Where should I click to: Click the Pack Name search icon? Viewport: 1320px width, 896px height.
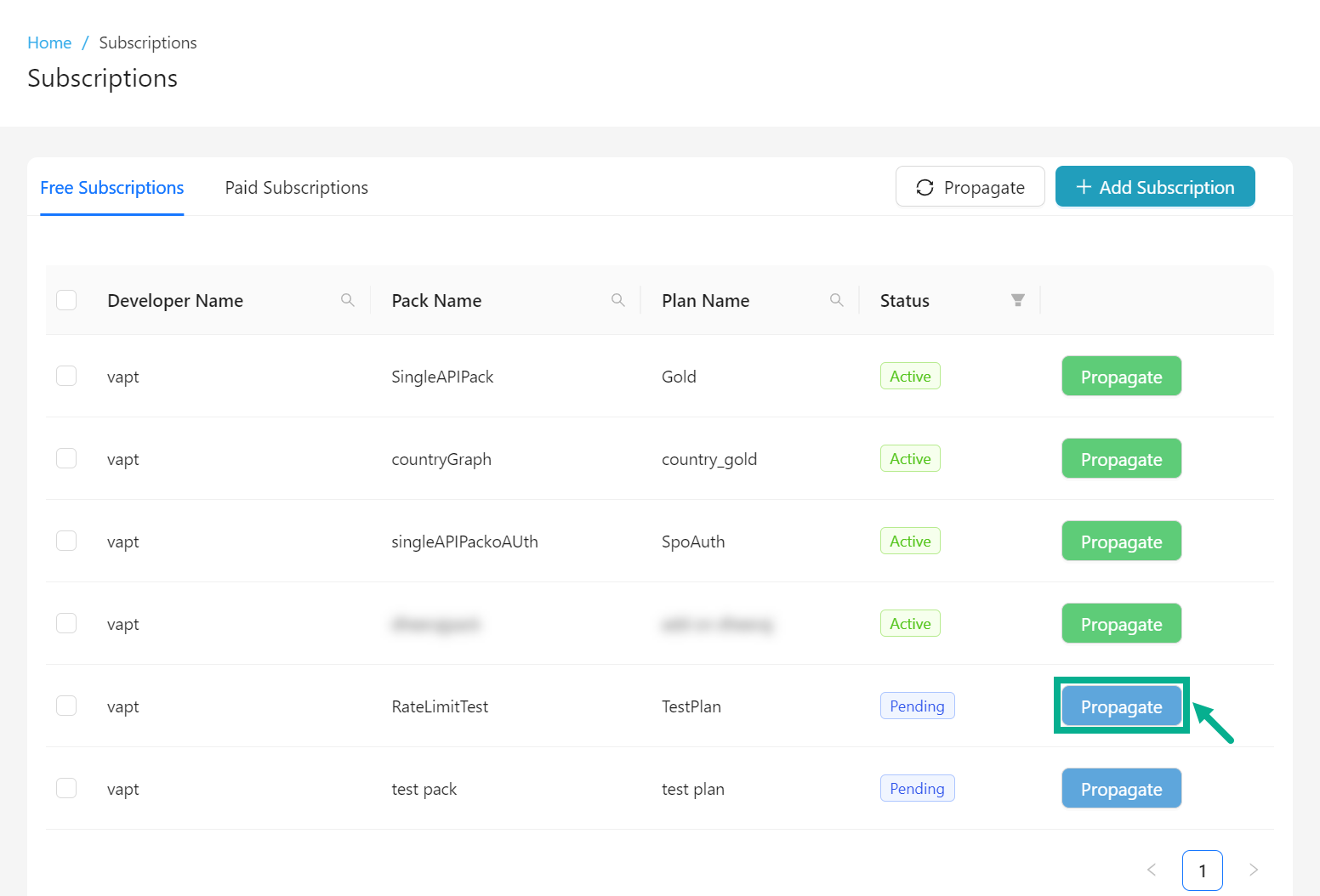(x=617, y=300)
